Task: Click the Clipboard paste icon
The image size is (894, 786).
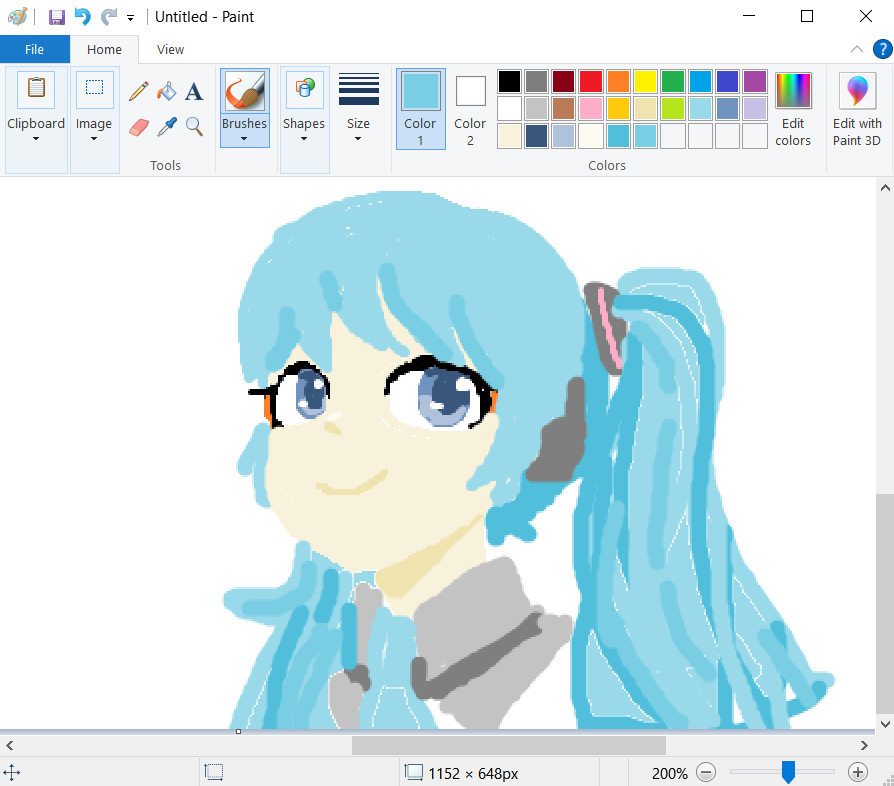Action: click(36, 89)
